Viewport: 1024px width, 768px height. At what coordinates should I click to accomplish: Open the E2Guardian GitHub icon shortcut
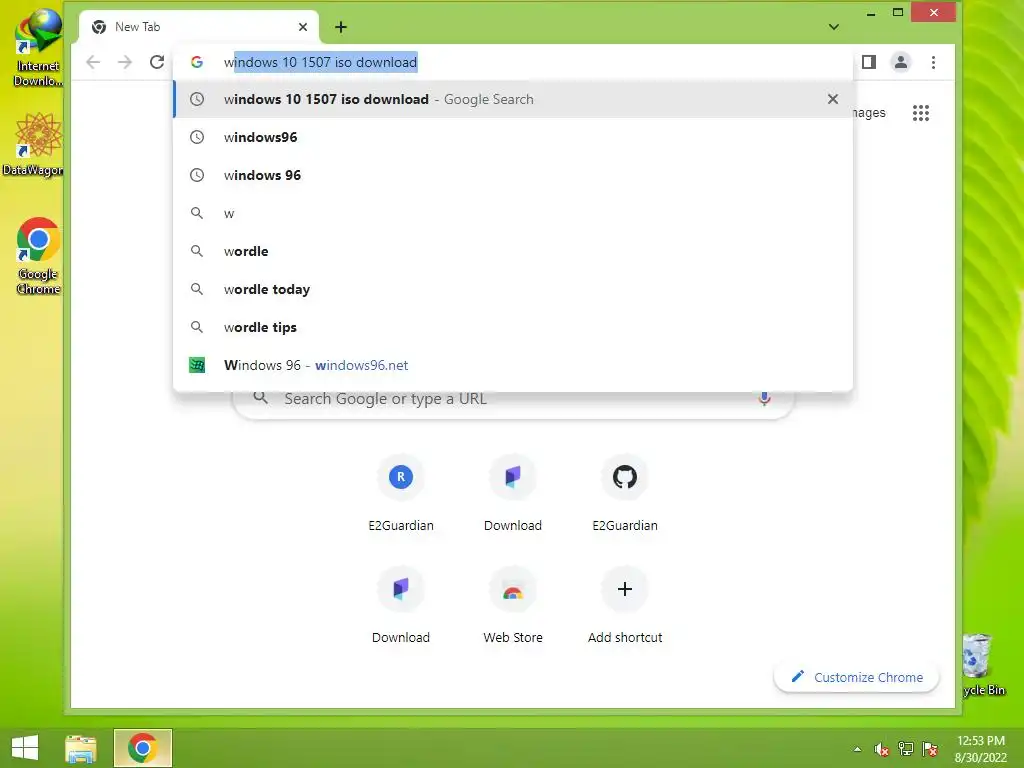pos(625,491)
